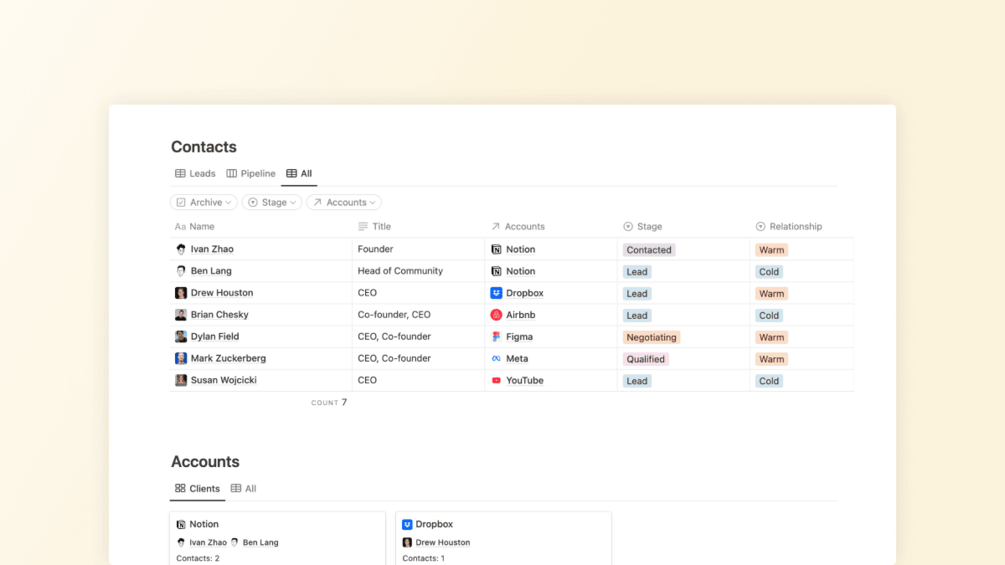This screenshot has height=565, width=1005.
Task: Click the Relationship column header
Action: (x=789, y=227)
